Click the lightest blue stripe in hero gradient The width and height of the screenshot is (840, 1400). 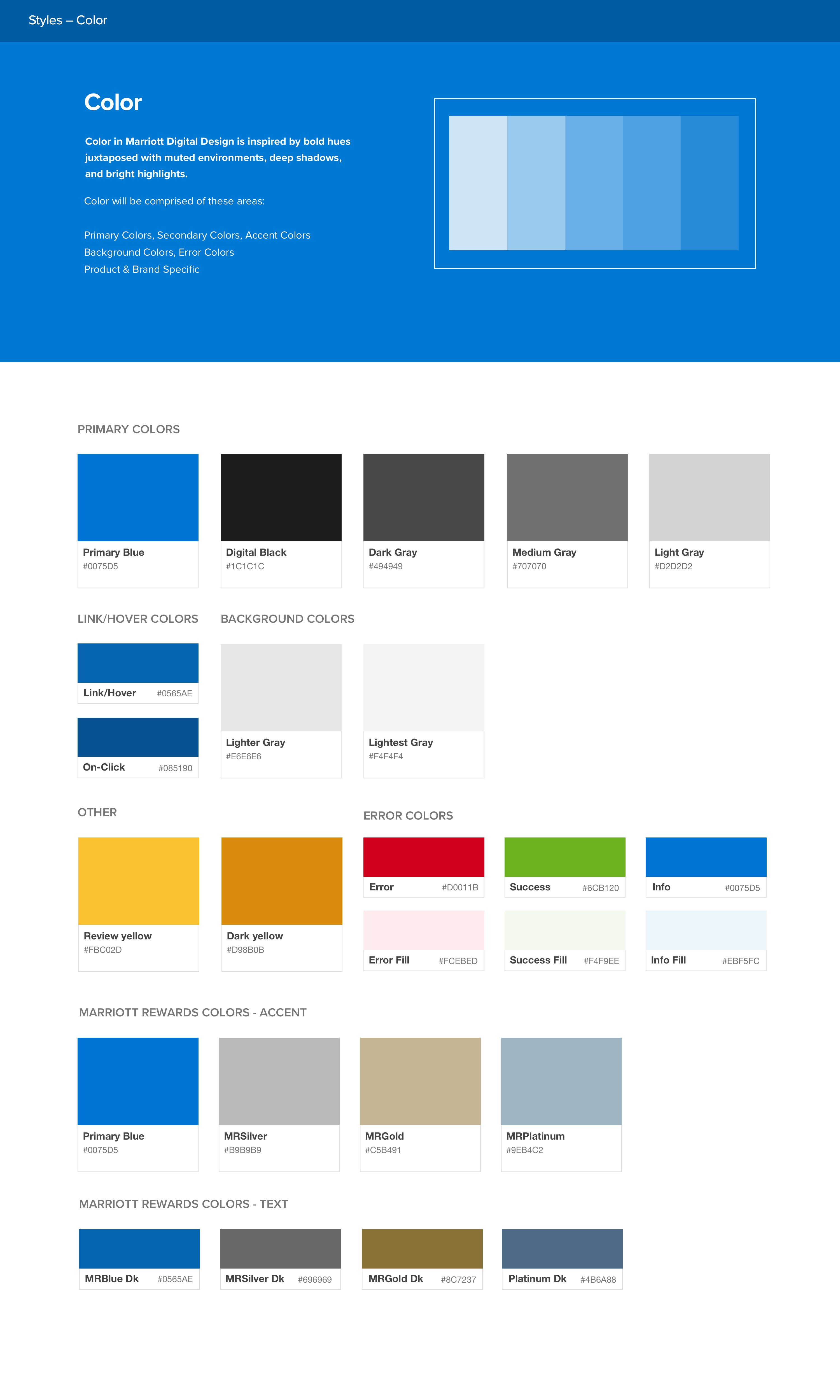coord(478,183)
